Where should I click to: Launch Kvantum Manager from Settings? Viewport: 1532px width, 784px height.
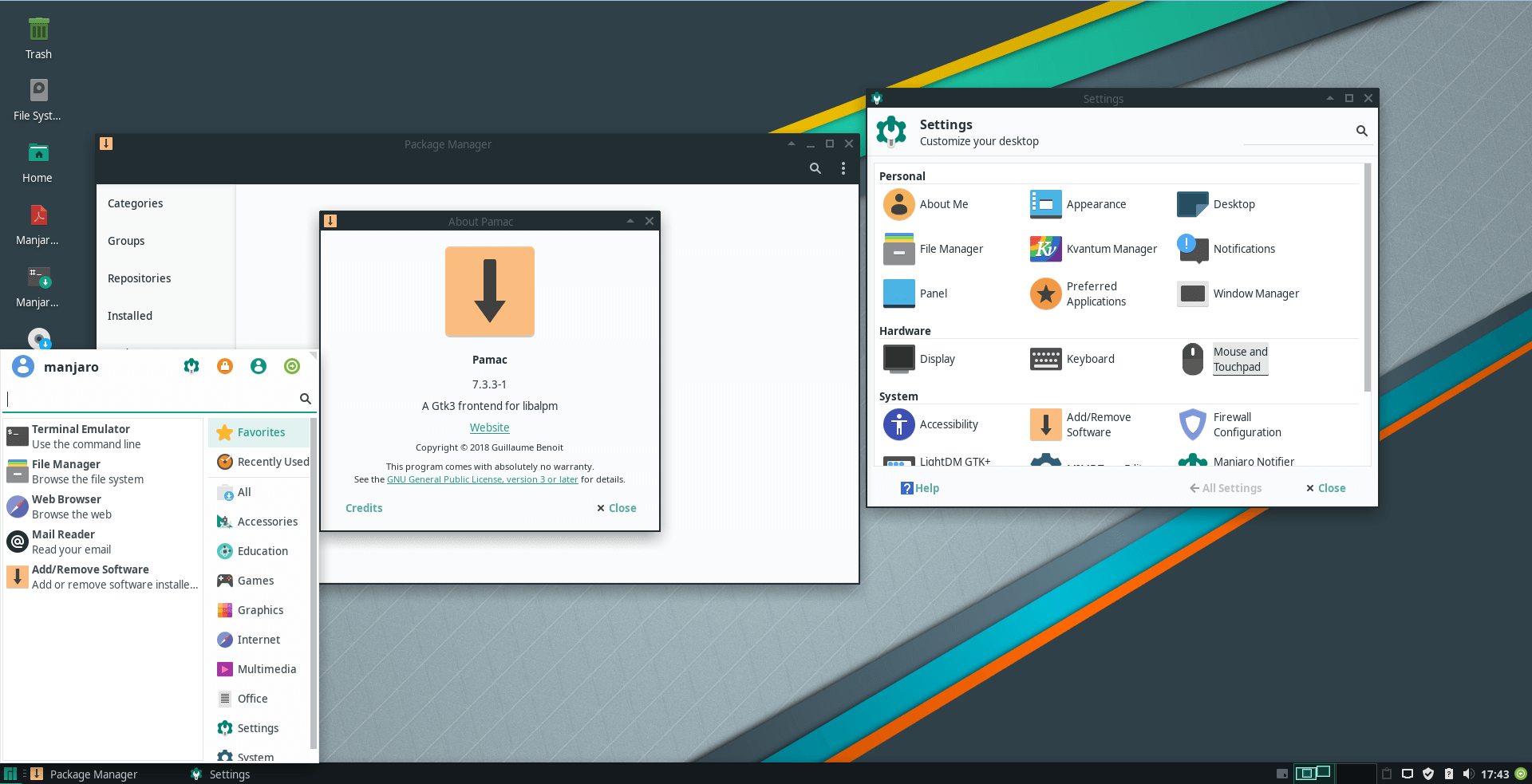tap(1093, 250)
